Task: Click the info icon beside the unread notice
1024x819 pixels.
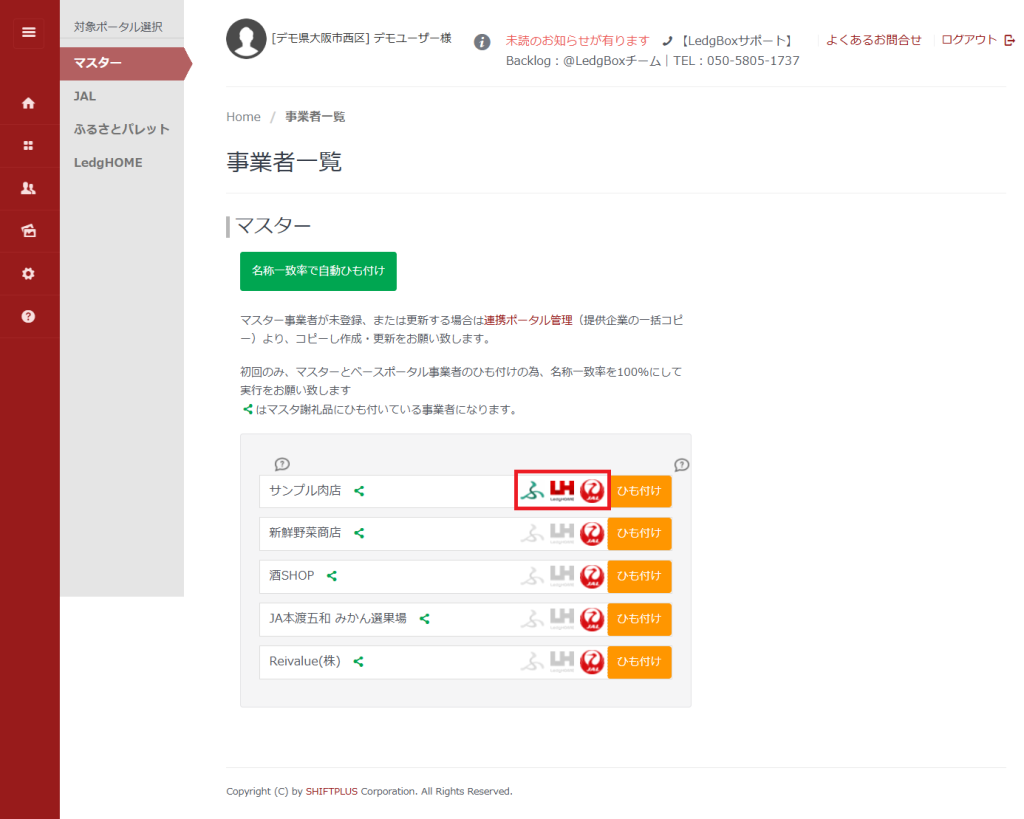Action: 482,42
